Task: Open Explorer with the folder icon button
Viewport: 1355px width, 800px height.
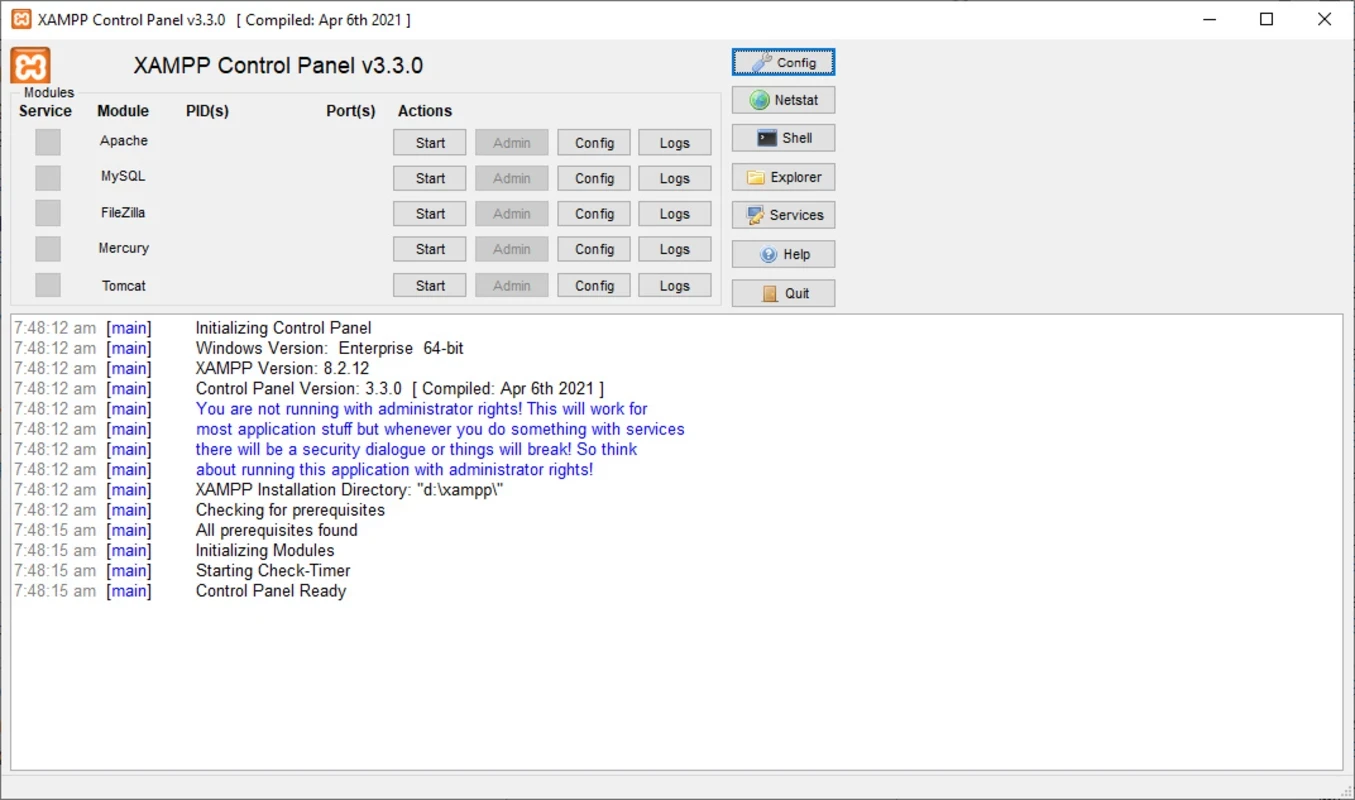Action: coord(783,177)
